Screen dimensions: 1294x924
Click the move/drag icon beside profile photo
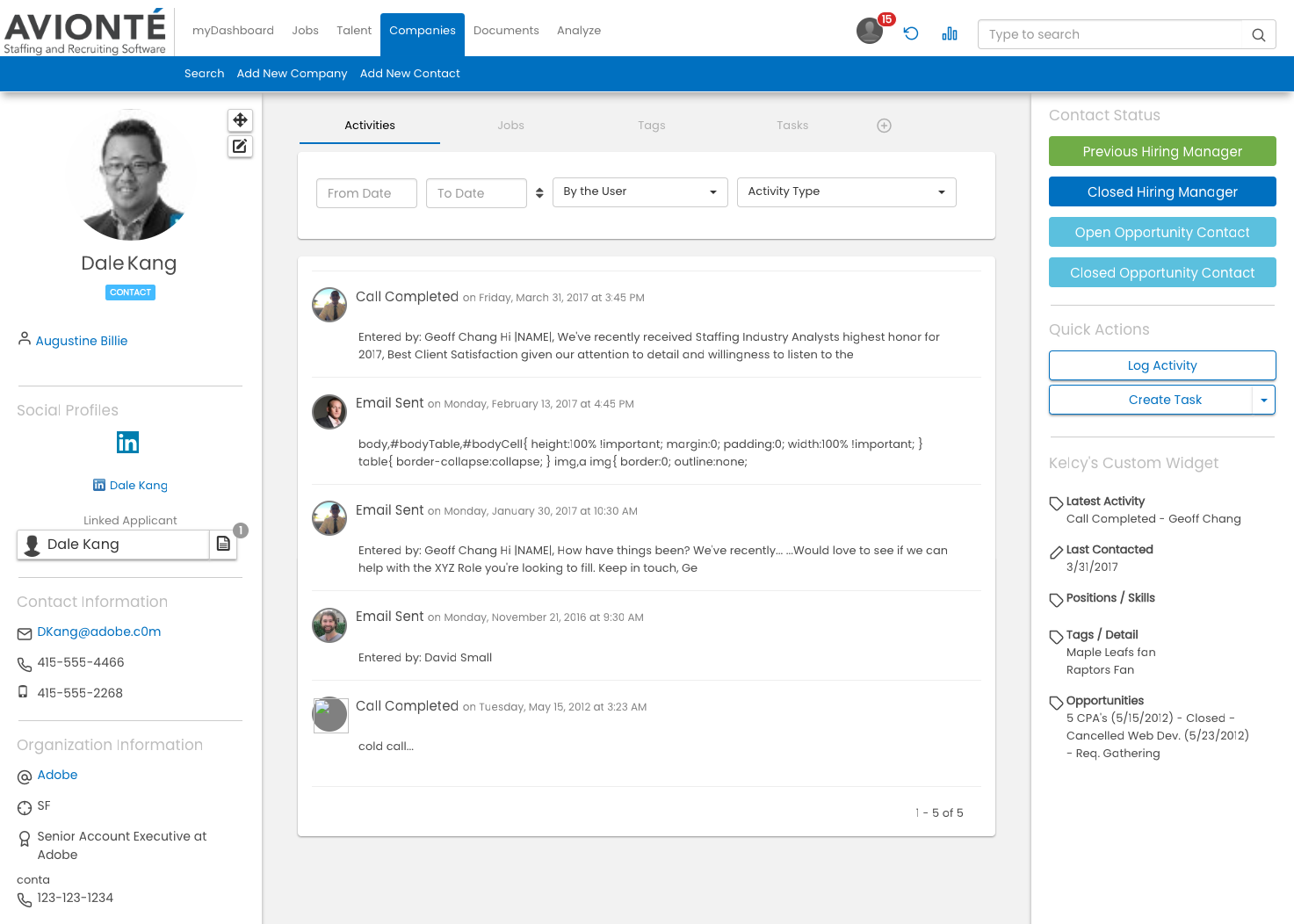240,120
